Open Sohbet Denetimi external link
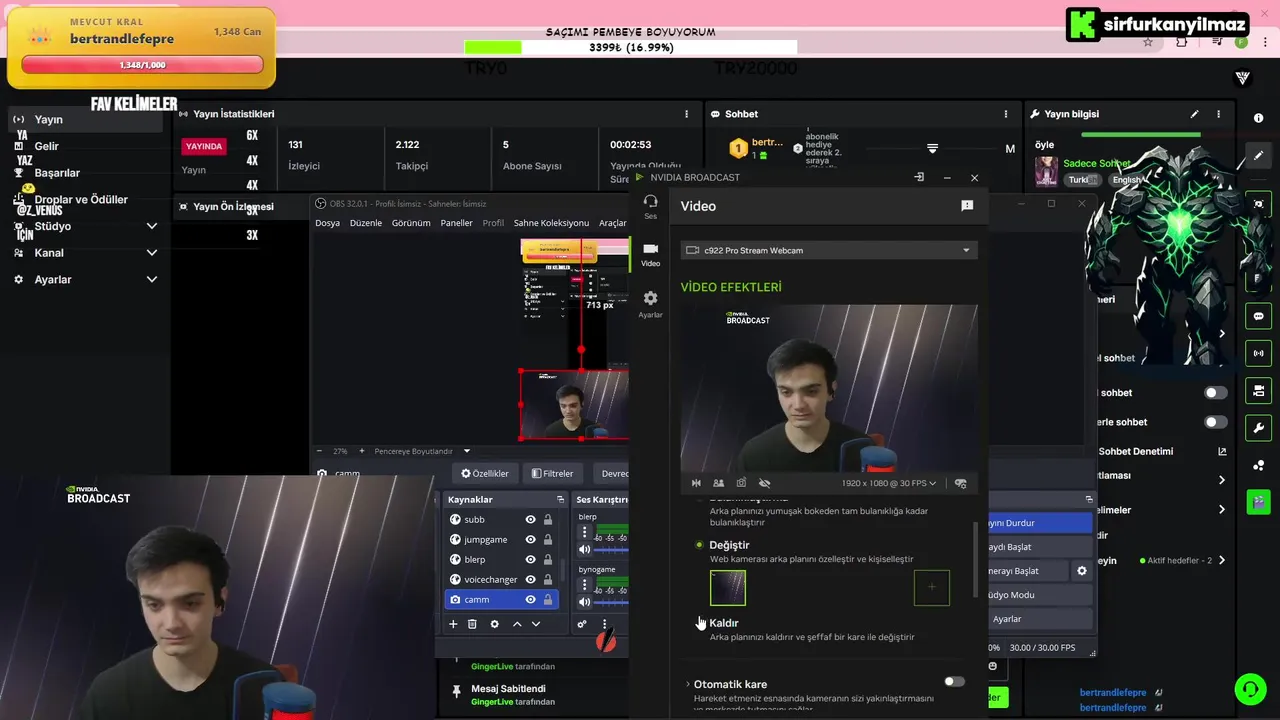Screen dimensions: 1280x720 1222,451
